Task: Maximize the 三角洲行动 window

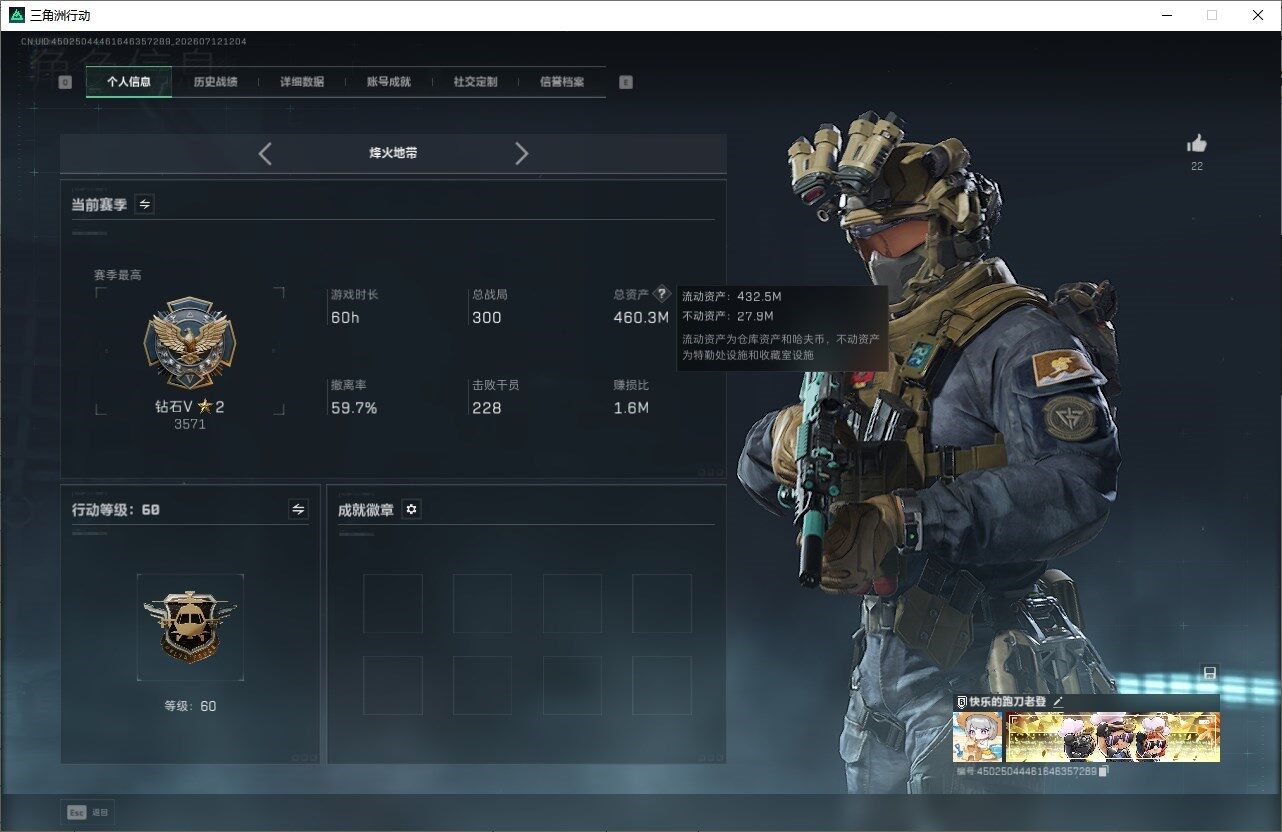Action: (1212, 15)
